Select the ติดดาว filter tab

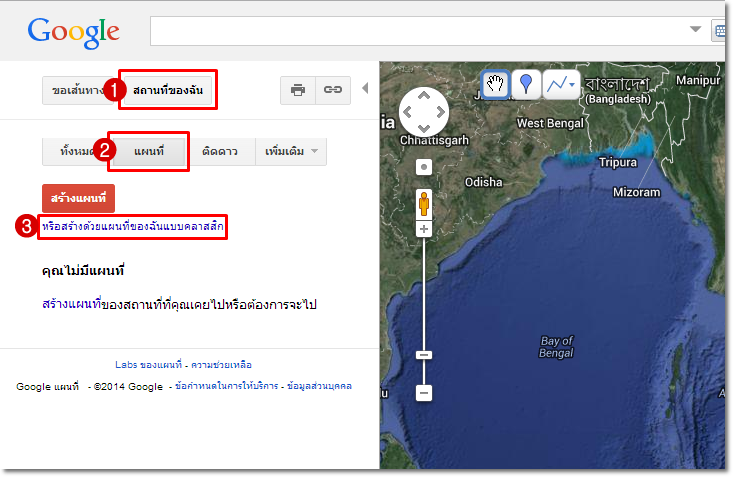220,151
